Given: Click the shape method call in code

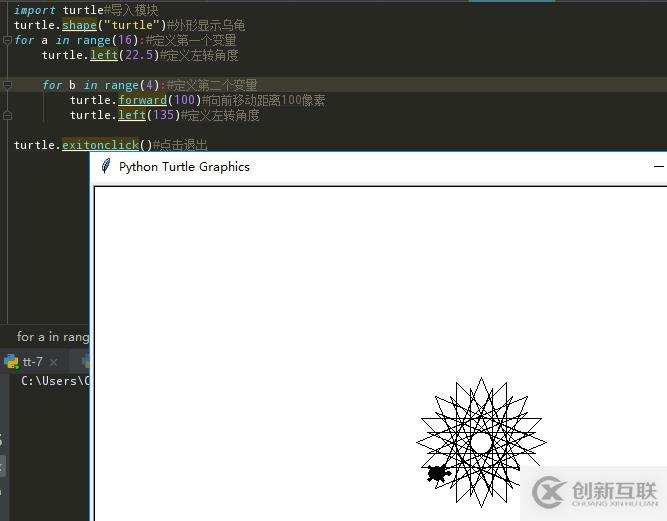Looking at the screenshot, I should point(80,25).
